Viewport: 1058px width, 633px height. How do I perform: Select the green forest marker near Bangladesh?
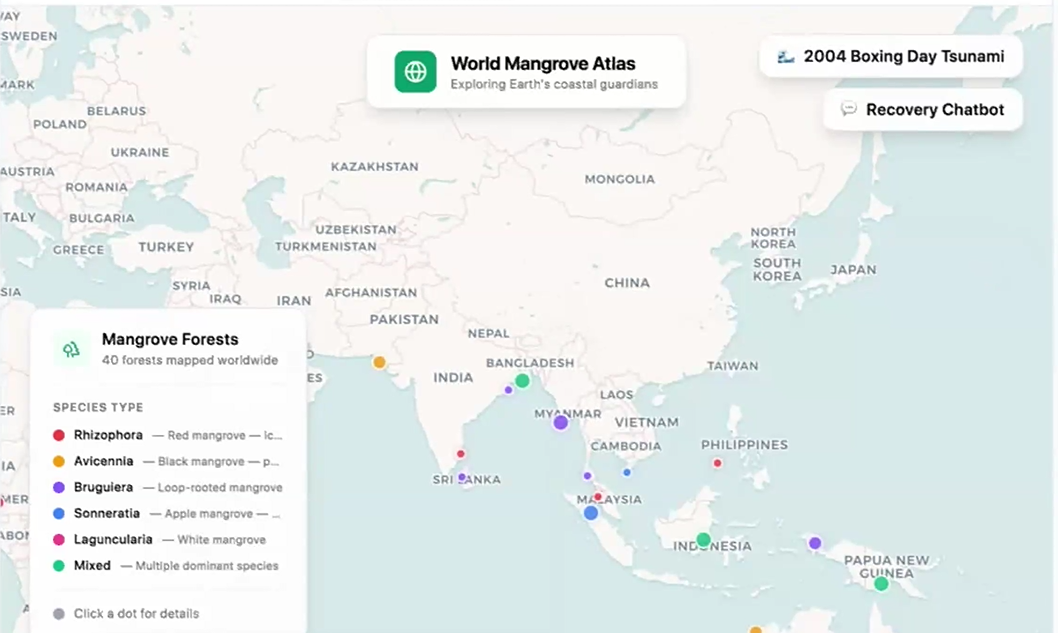point(522,381)
